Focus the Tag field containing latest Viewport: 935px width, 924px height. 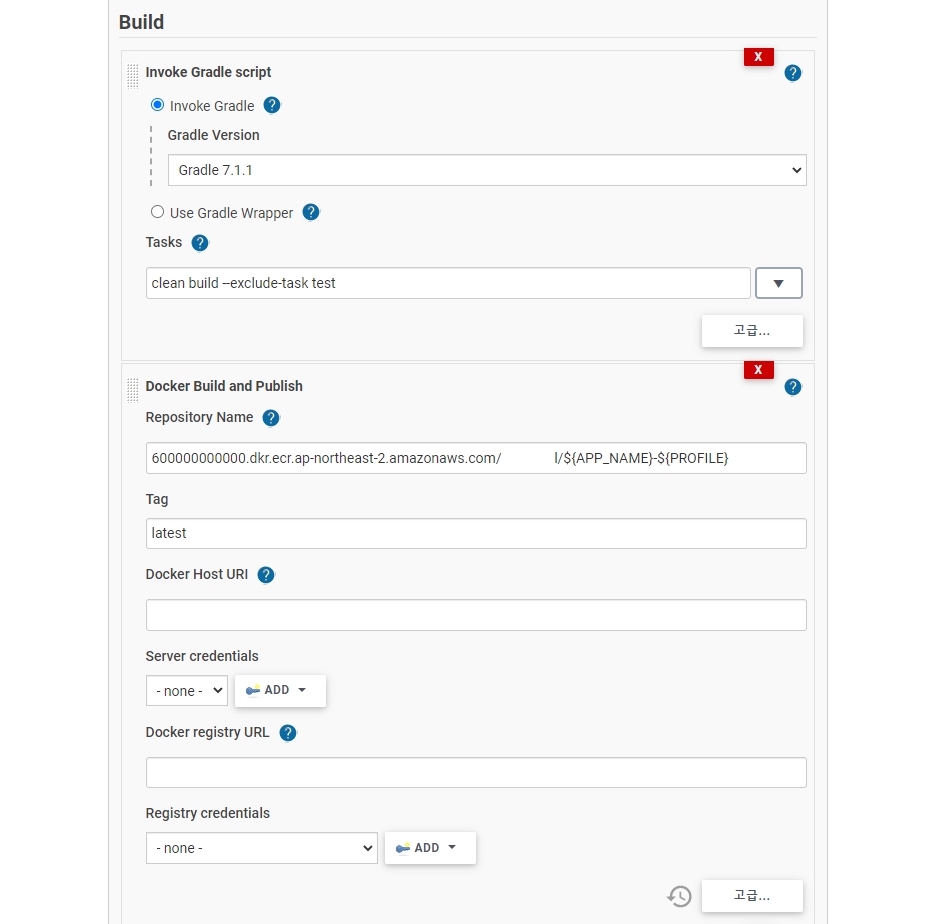[x=476, y=533]
